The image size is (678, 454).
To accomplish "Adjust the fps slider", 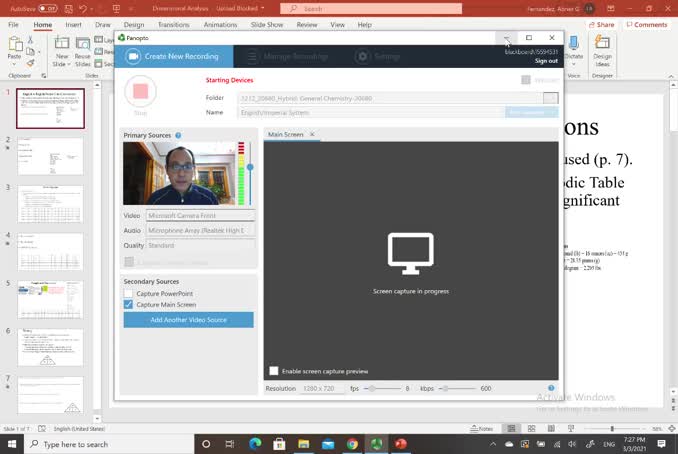I will pos(371,388).
